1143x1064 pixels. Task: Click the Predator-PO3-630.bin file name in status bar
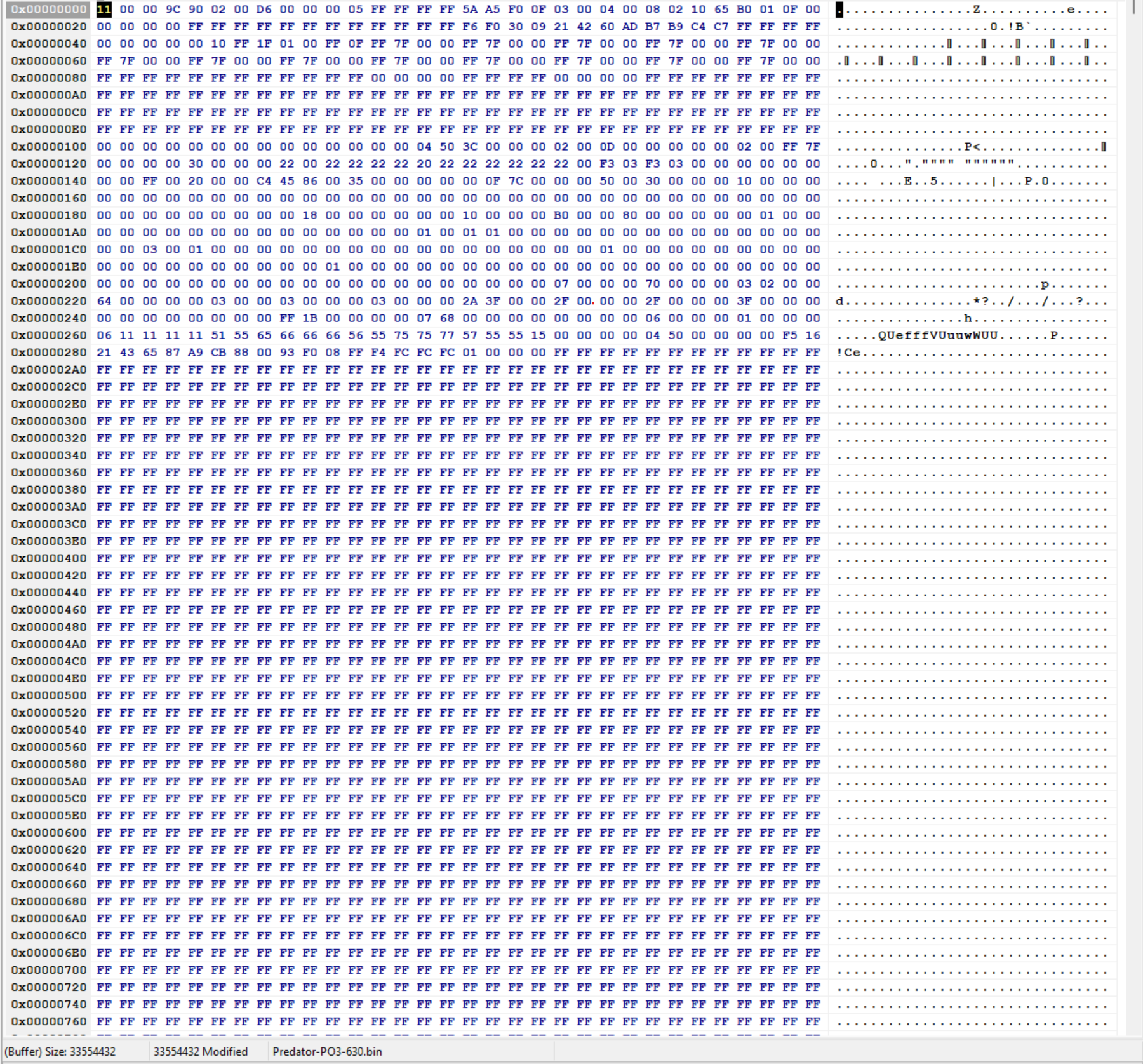[327, 1051]
